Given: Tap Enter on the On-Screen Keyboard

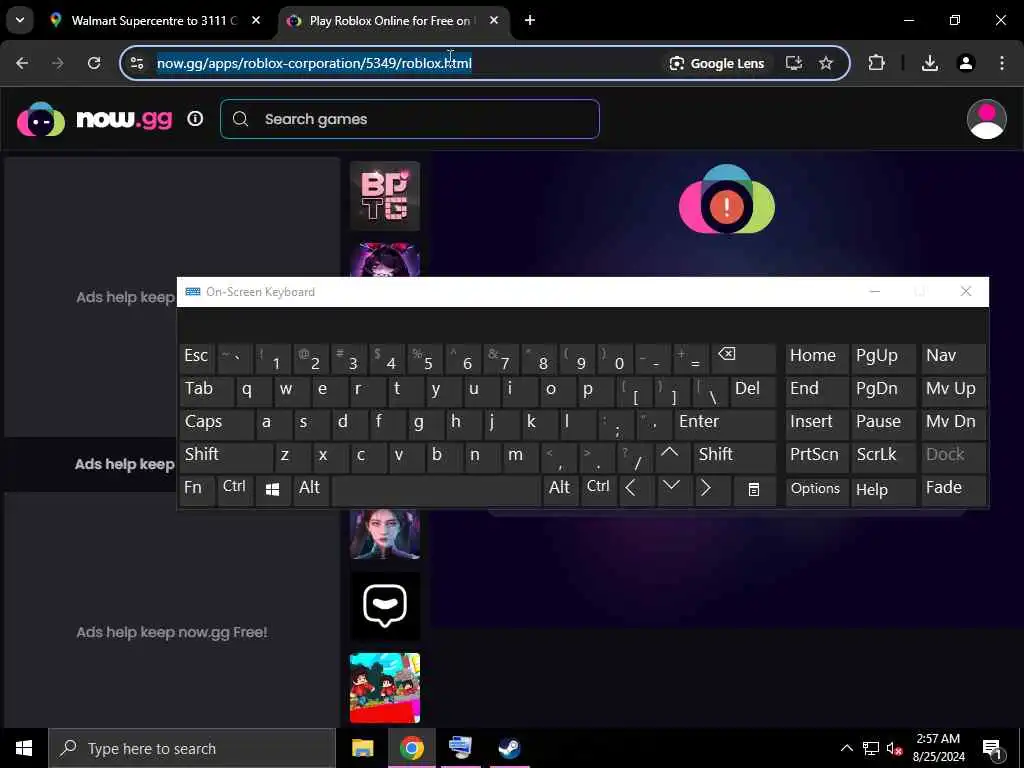Looking at the screenshot, I should [x=725, y=423].
